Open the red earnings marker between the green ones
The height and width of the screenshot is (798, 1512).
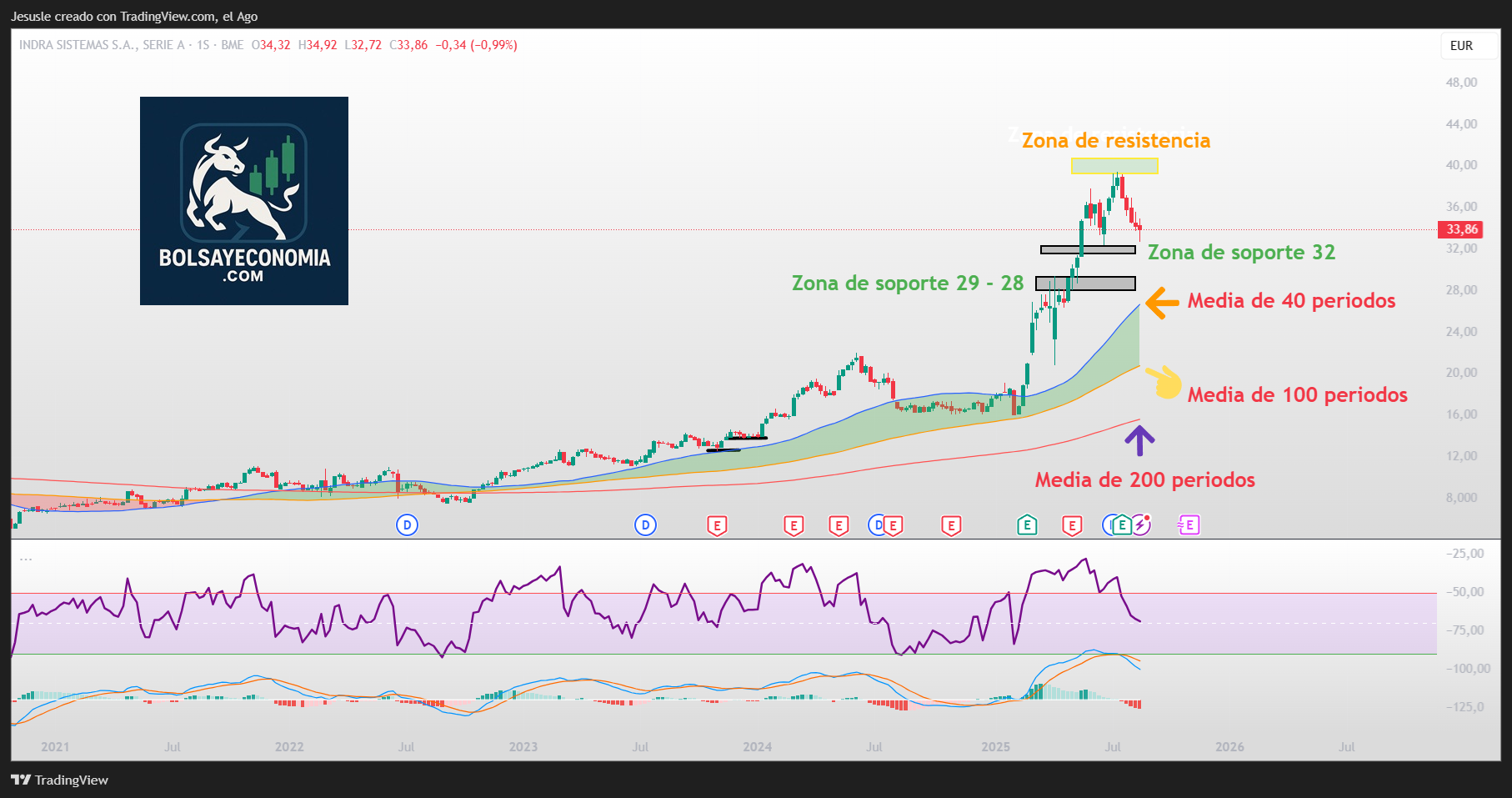tap(1072, 525)
